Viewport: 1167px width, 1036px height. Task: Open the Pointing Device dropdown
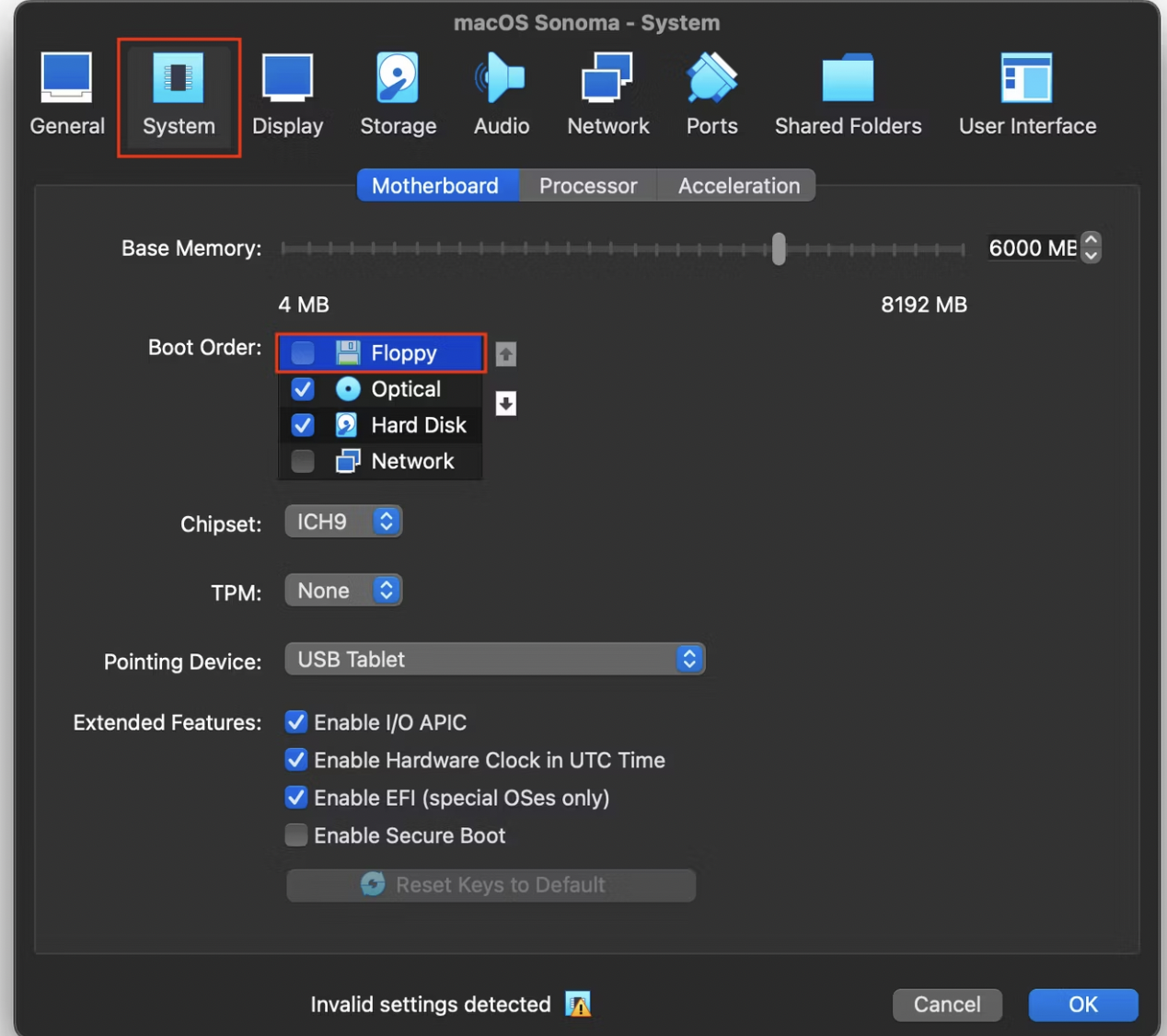[x=495, y=659]
